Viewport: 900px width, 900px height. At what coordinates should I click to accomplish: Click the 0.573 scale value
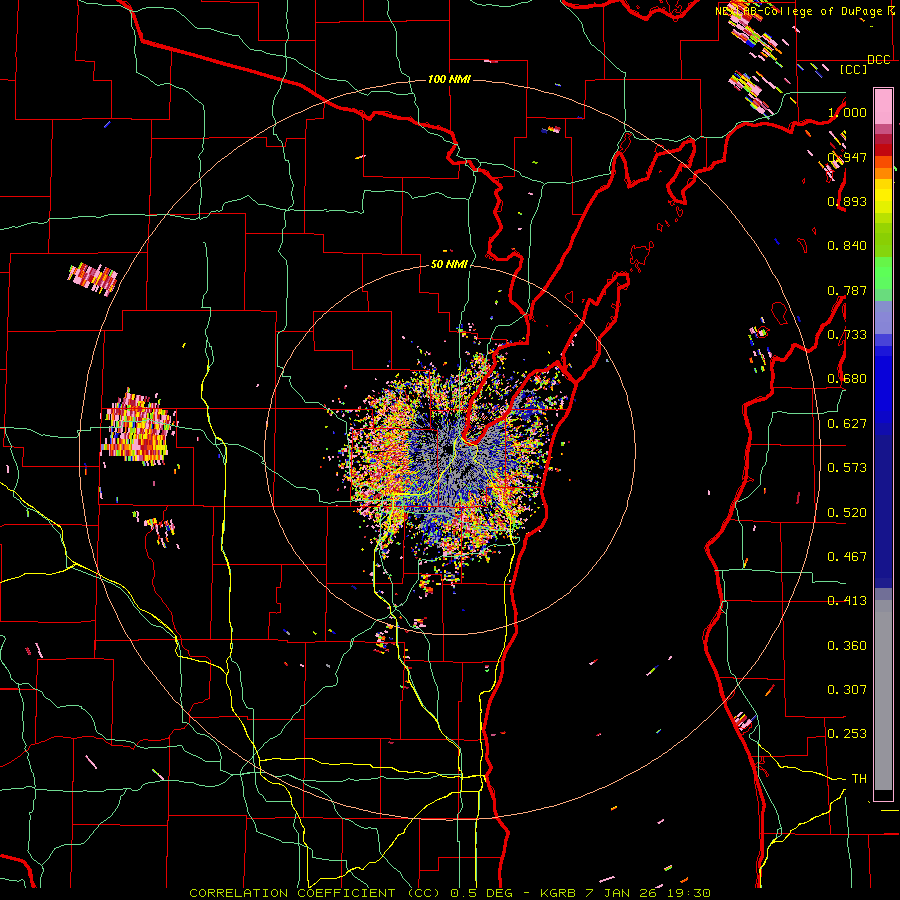pyautogui.click(x=847, y=468)
